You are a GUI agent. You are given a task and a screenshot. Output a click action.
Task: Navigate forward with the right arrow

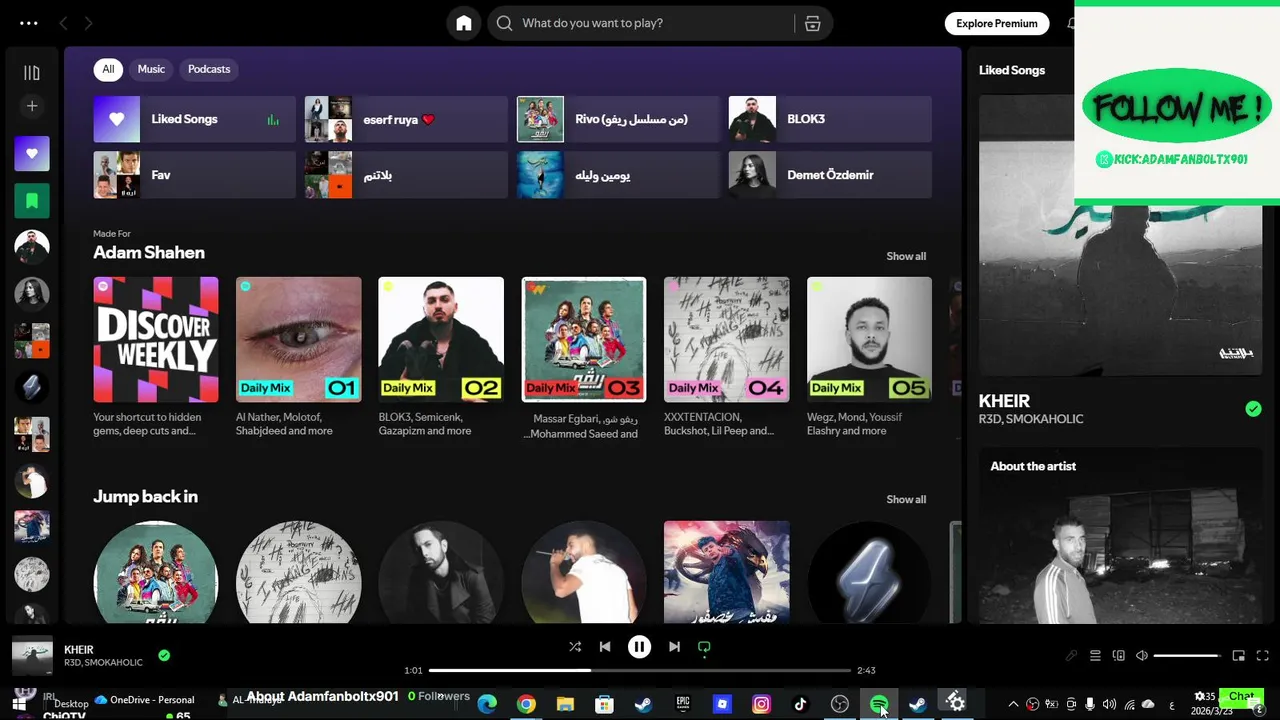coord(89,23)
